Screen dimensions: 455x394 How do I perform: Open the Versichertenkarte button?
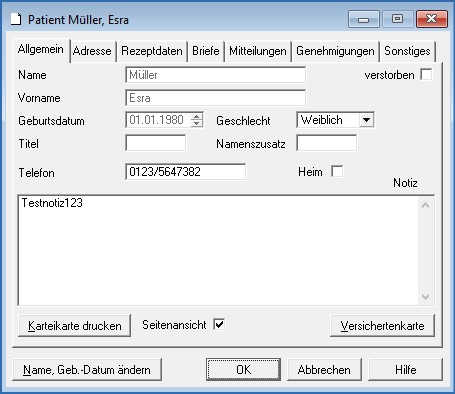pyautogui.click(x=382, y=326)
